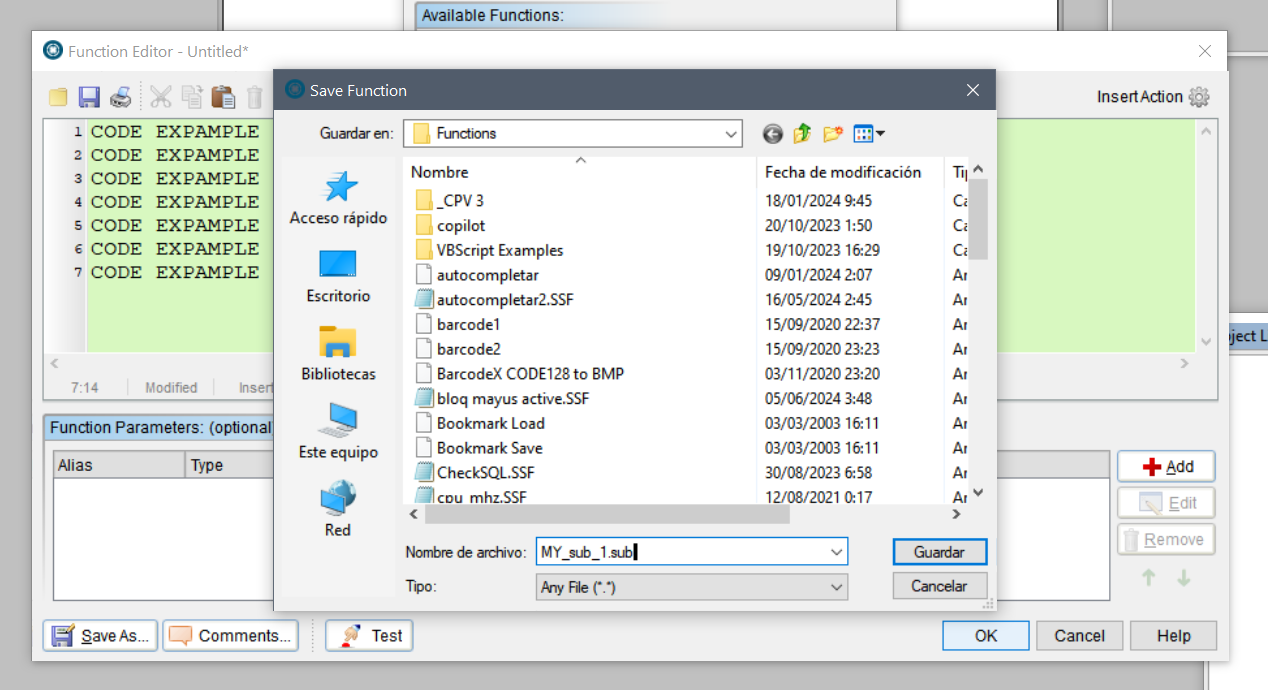The height and width of the screenshot is (690, 1268).
Task: Expand the Guardar en folder dropdown
Action: pyautogui.click(x=730, y=133)
